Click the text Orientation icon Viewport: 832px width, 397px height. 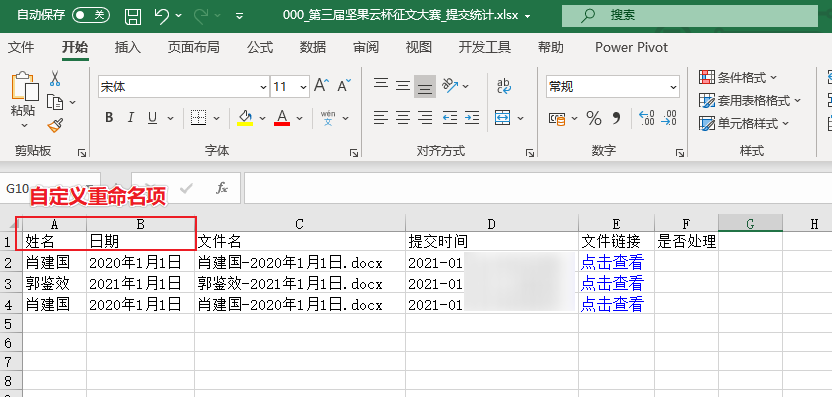click(450, 85)
